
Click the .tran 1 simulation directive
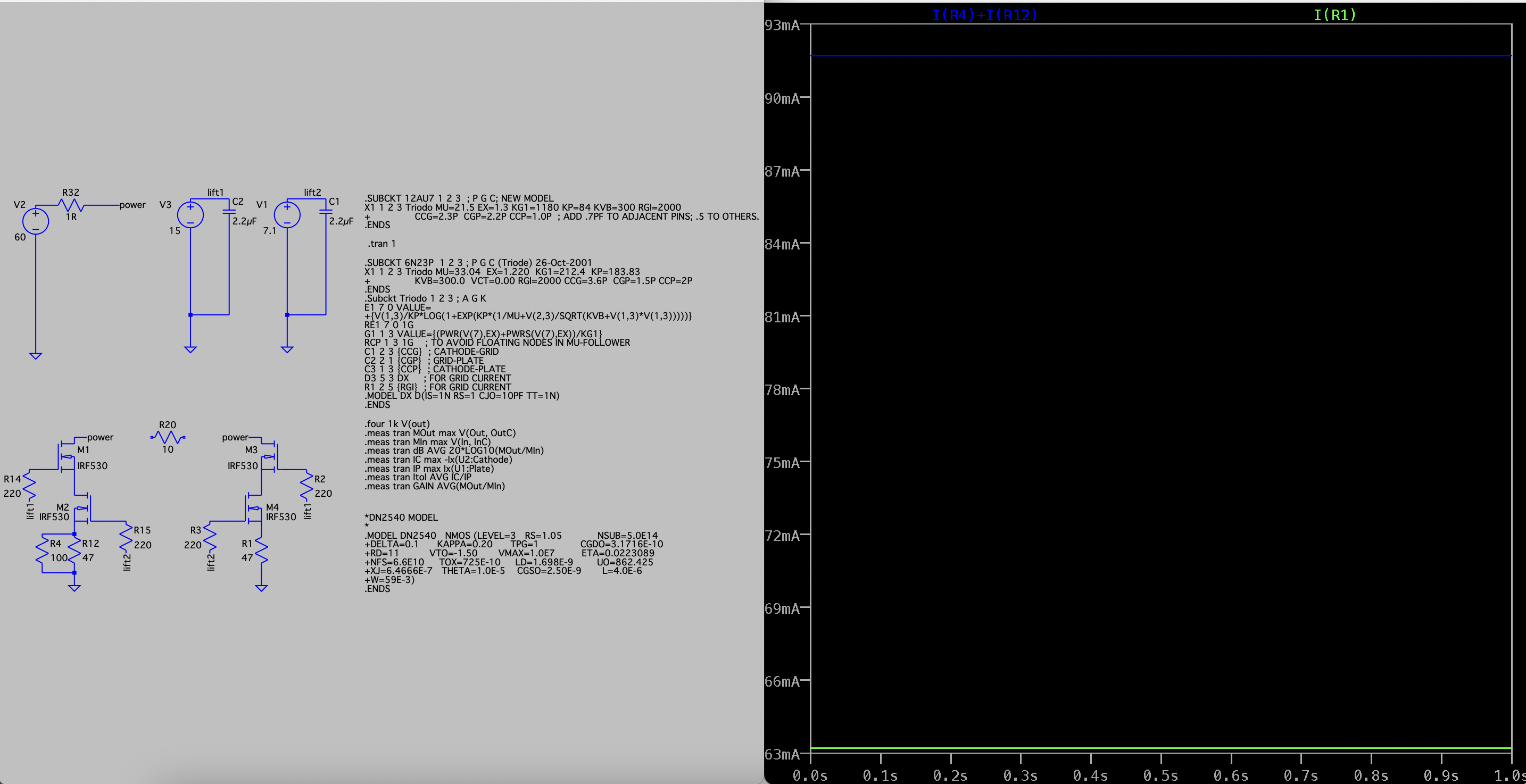click(381, 244)
